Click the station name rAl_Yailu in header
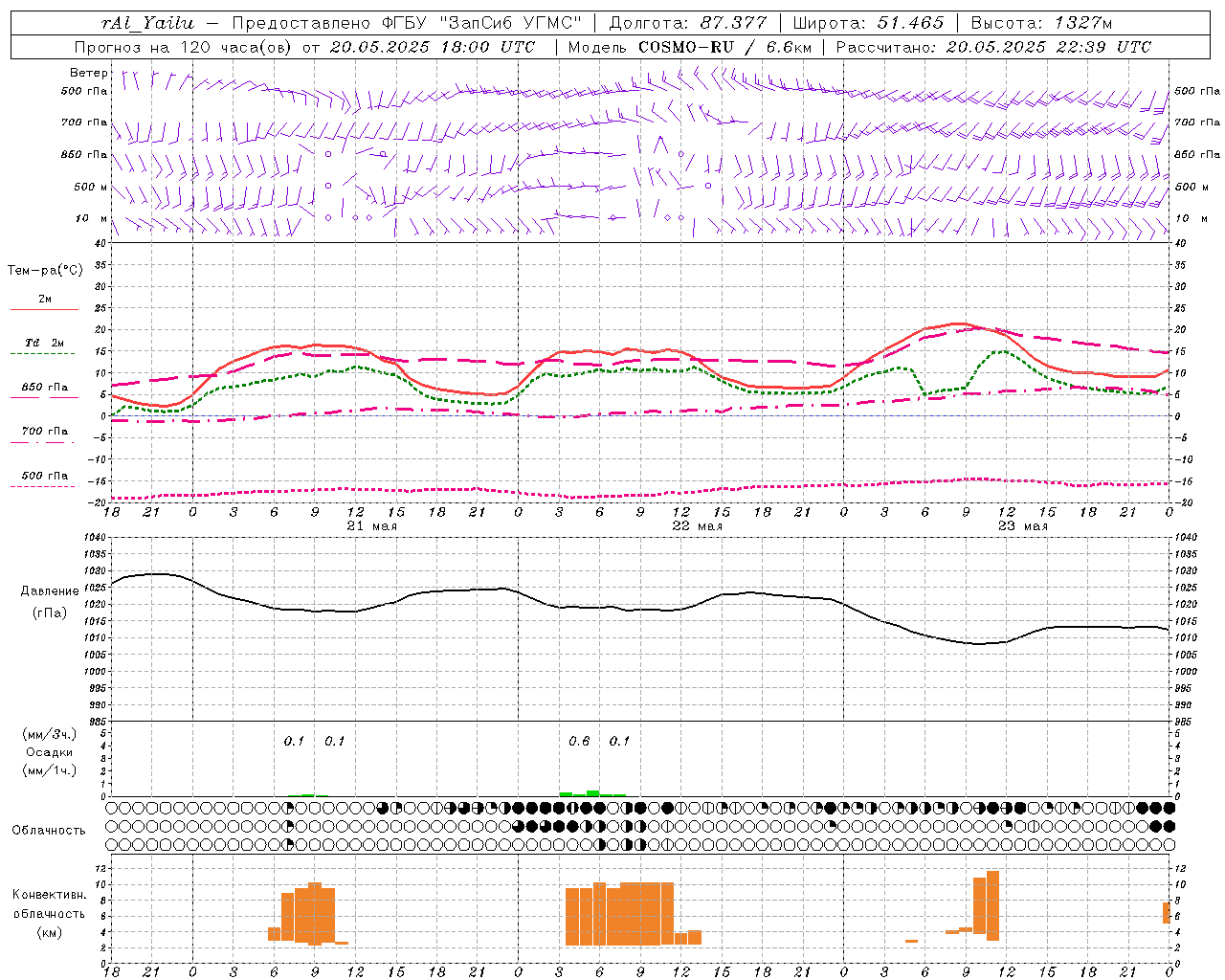This screenshot has width=1225, height=980. click(146, 22)
